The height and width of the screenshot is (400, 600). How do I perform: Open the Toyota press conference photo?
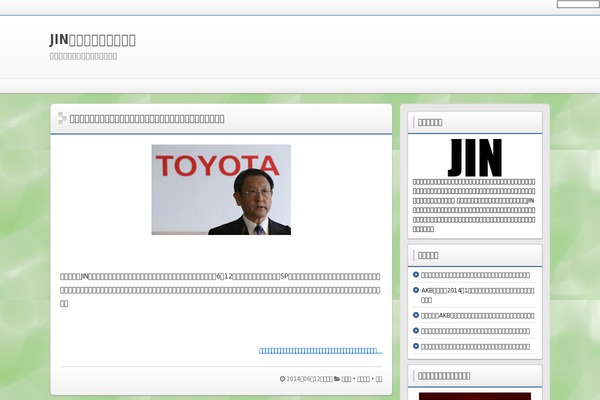(221, 190)
